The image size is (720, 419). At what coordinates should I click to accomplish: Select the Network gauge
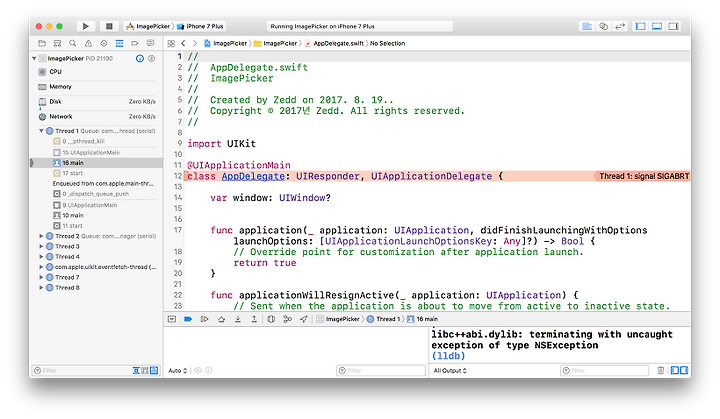97,117
